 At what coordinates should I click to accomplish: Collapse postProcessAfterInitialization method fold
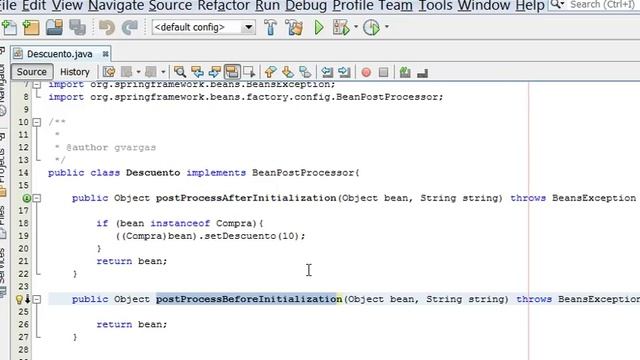pyautogui.click(x=37, y=198)
